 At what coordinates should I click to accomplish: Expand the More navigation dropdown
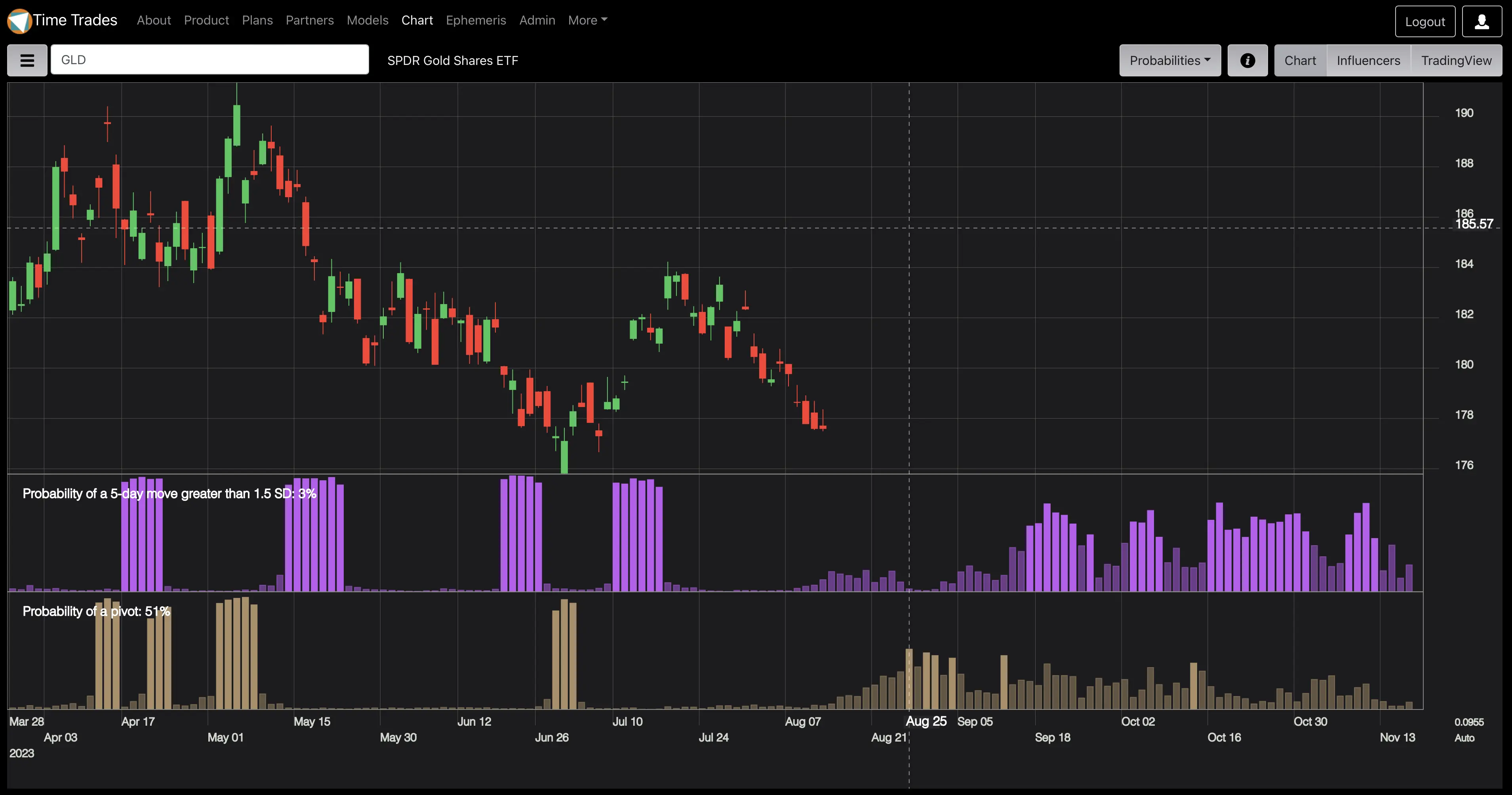(588, 20)
